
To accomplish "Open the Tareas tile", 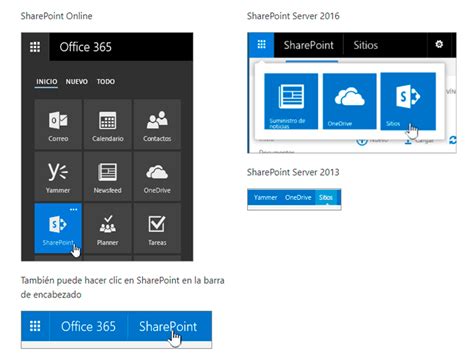I will (x=157, y=228).
